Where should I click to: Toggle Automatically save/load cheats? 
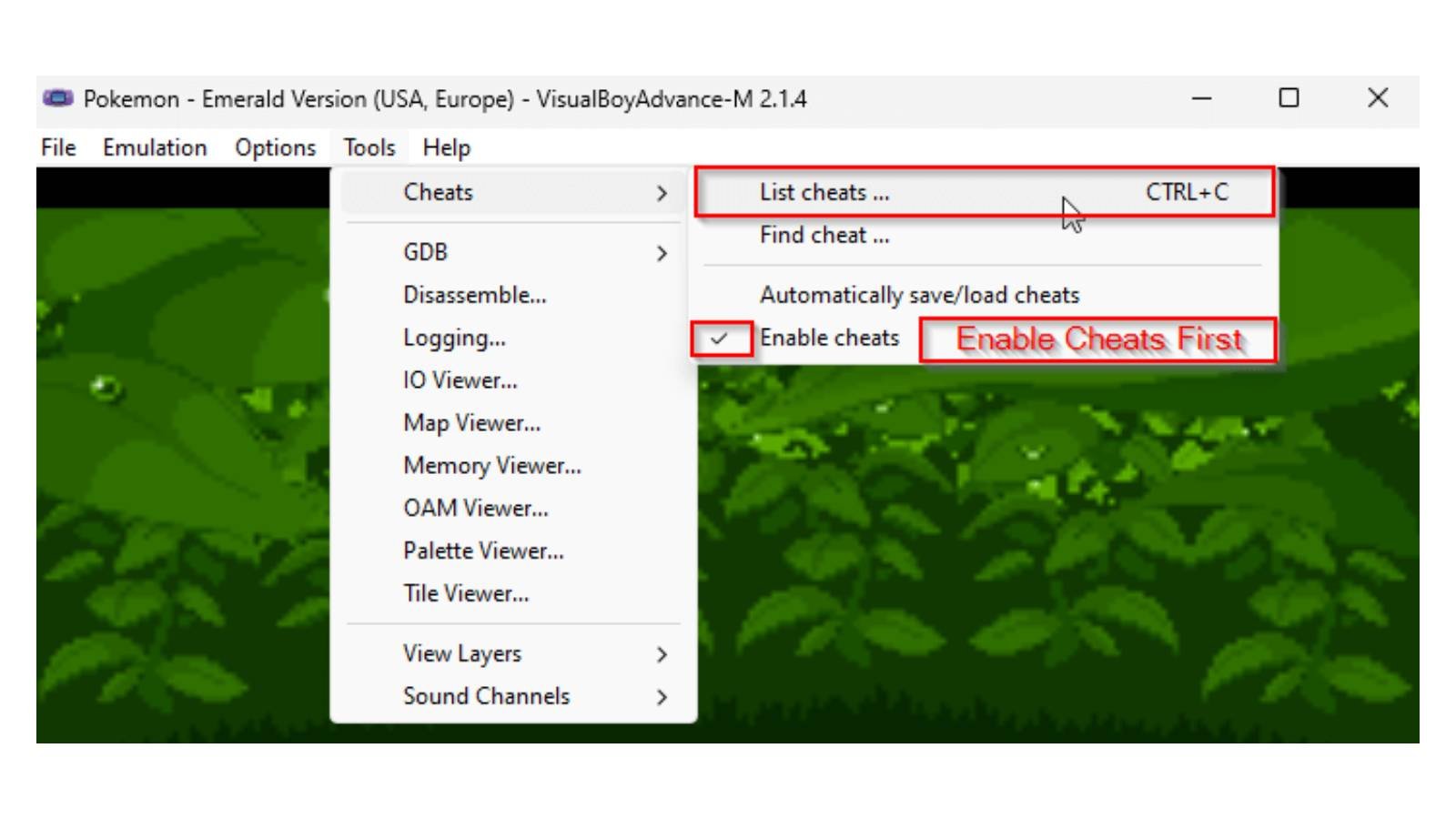coord(985,295)
